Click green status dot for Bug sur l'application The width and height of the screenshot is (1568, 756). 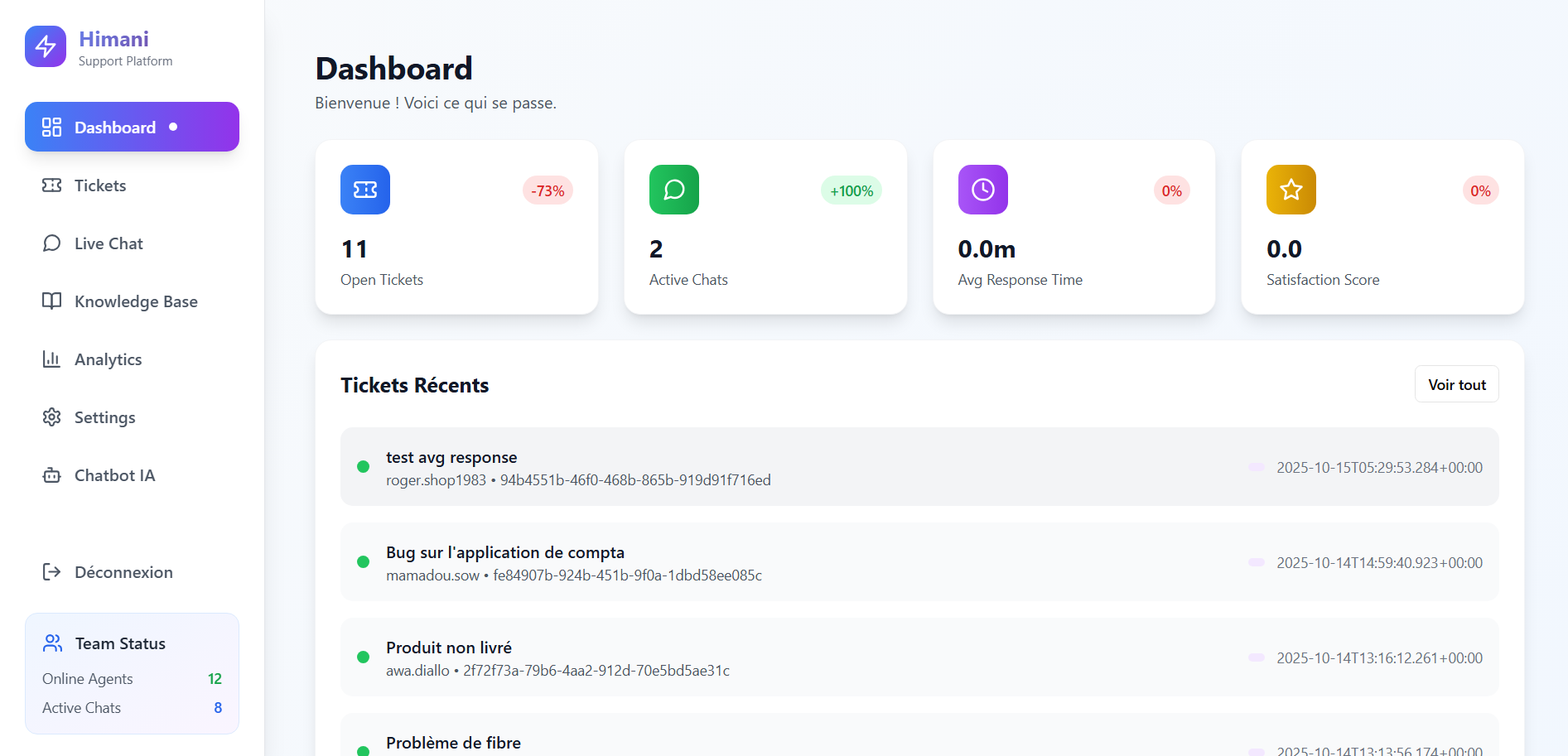(363, 562)
